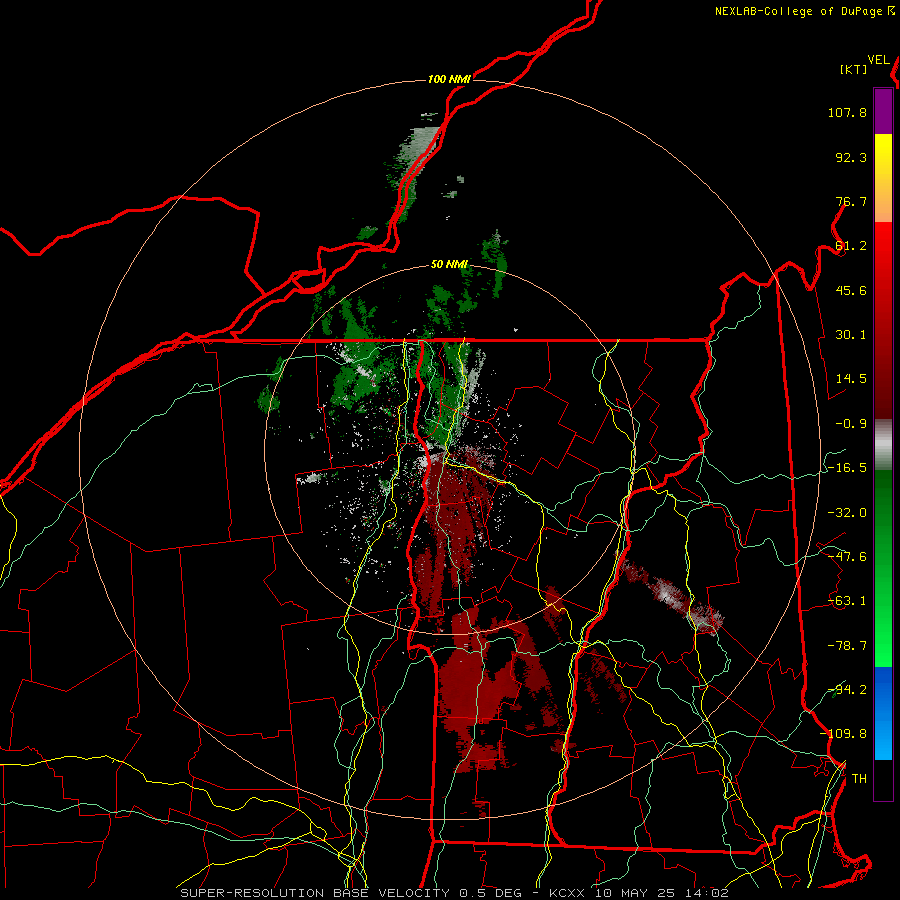The width and height of the screenshot is (900, 900).
Task: Select the -78.7 scale value
Action: pyautogui.click(x=847, y=646)
